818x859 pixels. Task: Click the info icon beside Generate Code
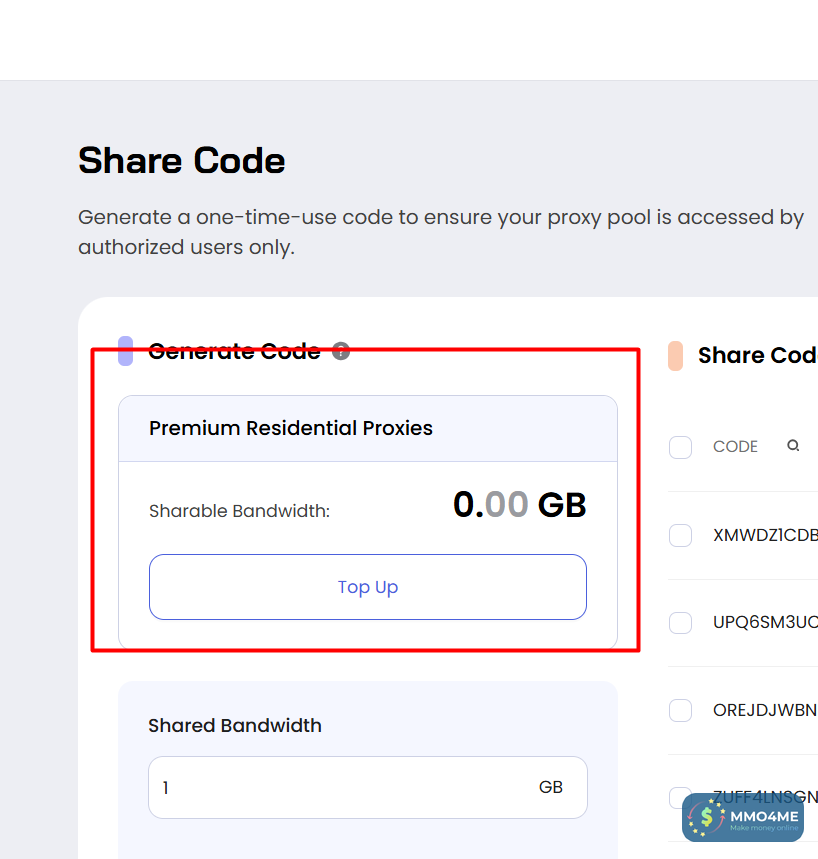pyautogui.click(x=341, y=351)
